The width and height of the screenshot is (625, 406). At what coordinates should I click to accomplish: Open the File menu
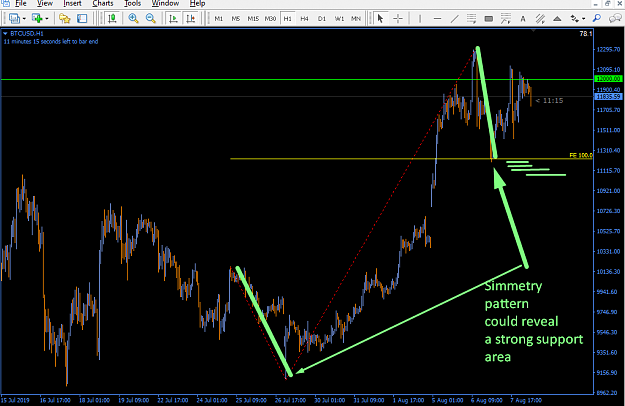click(x=20, y=4)
